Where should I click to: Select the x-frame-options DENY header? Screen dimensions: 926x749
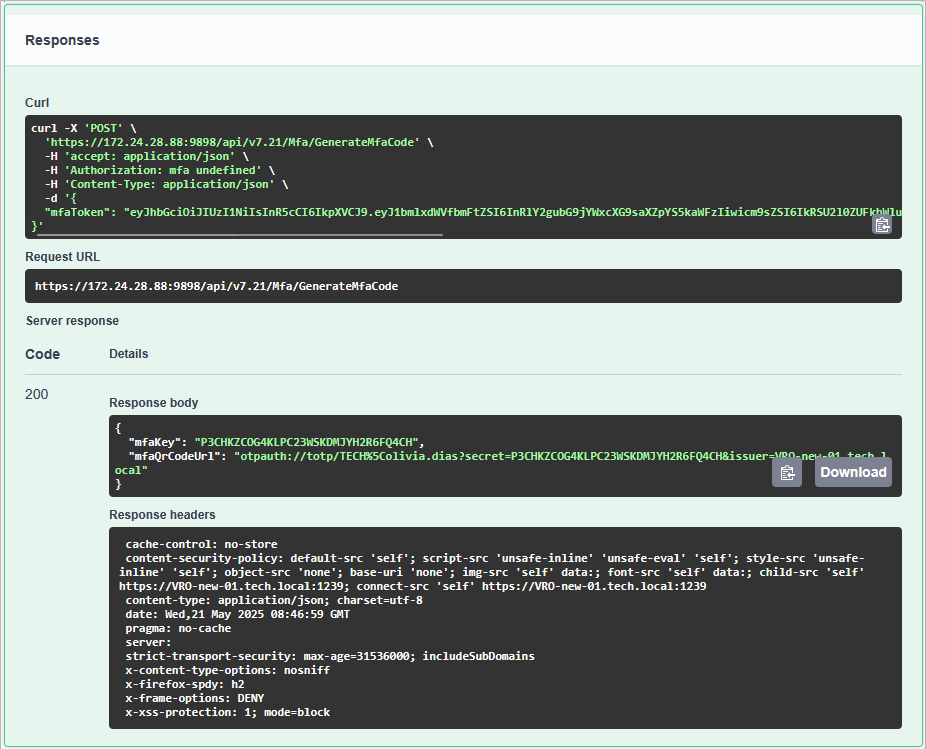(194, 698)
